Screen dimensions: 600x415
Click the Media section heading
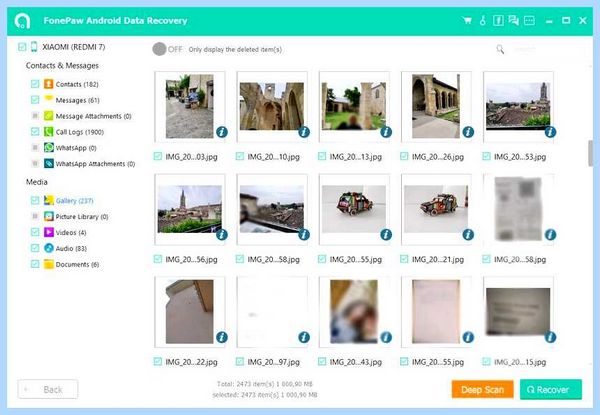pyautogui.click(x=37, y=182)
